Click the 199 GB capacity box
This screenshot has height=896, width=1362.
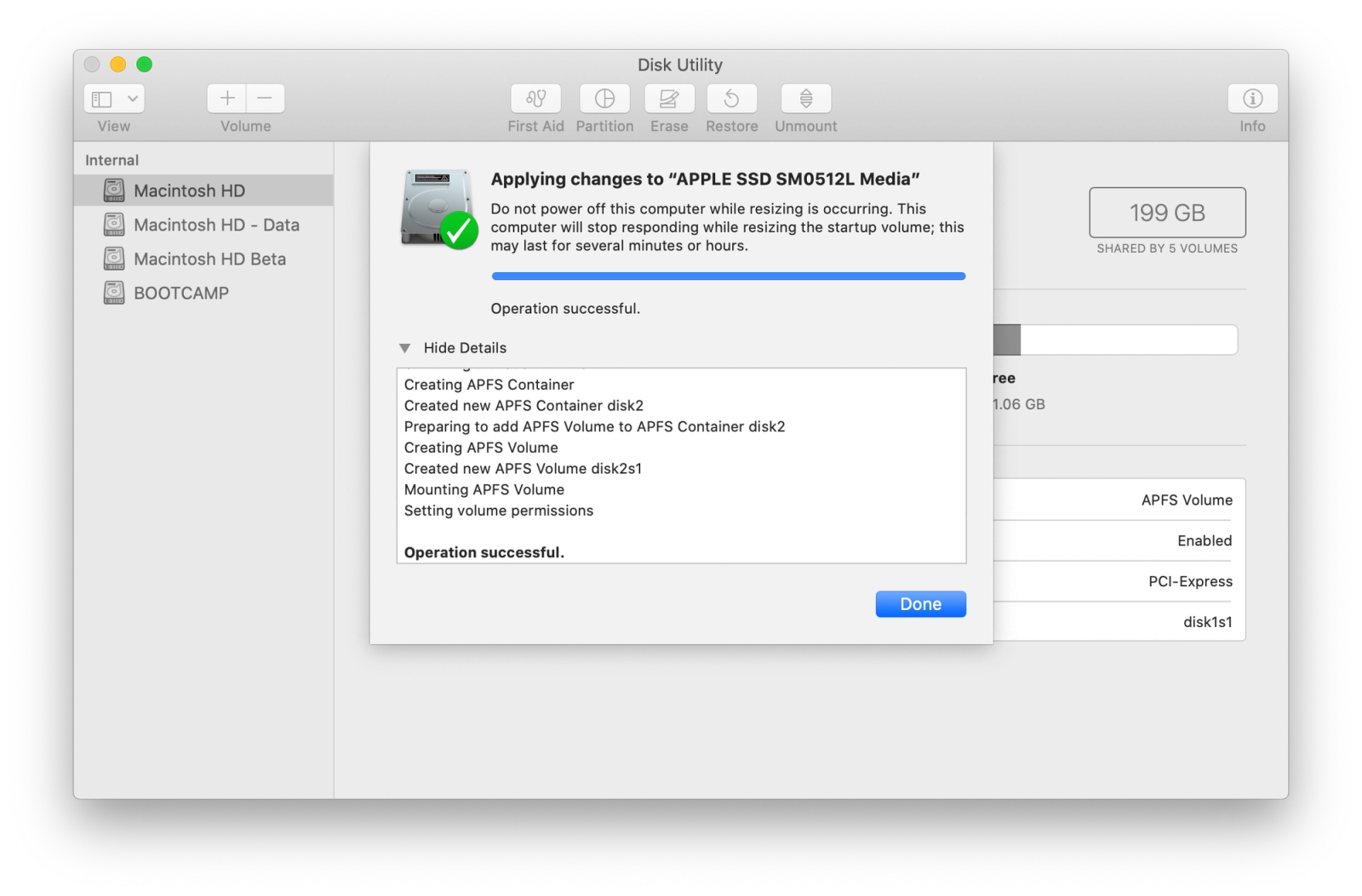(x=1167, y=213)
